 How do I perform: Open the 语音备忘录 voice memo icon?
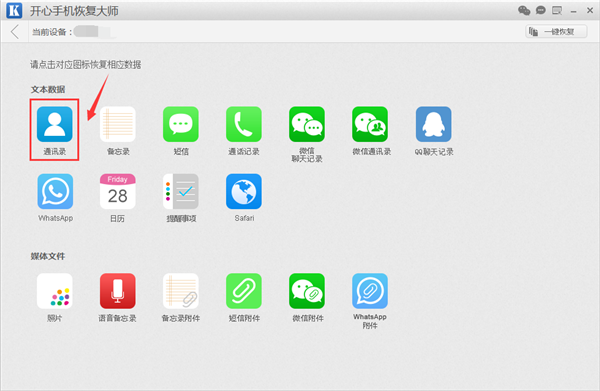click(117, 291)
